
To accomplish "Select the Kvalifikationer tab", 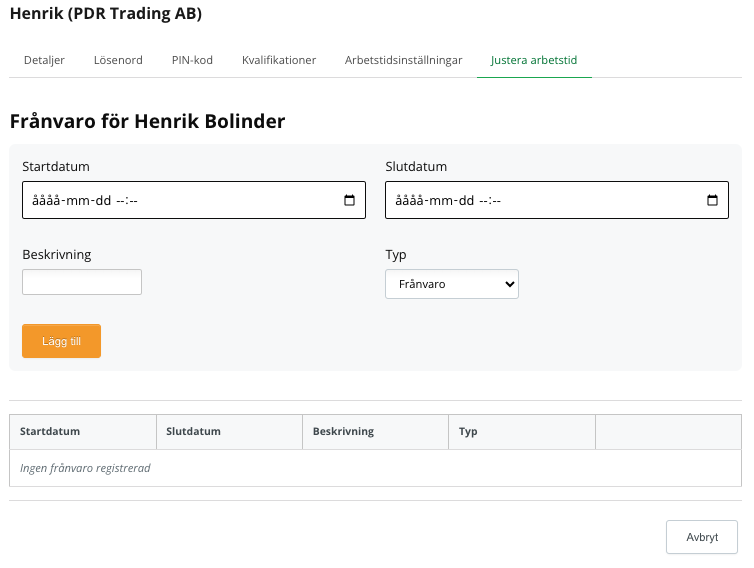I will (279, 60).
